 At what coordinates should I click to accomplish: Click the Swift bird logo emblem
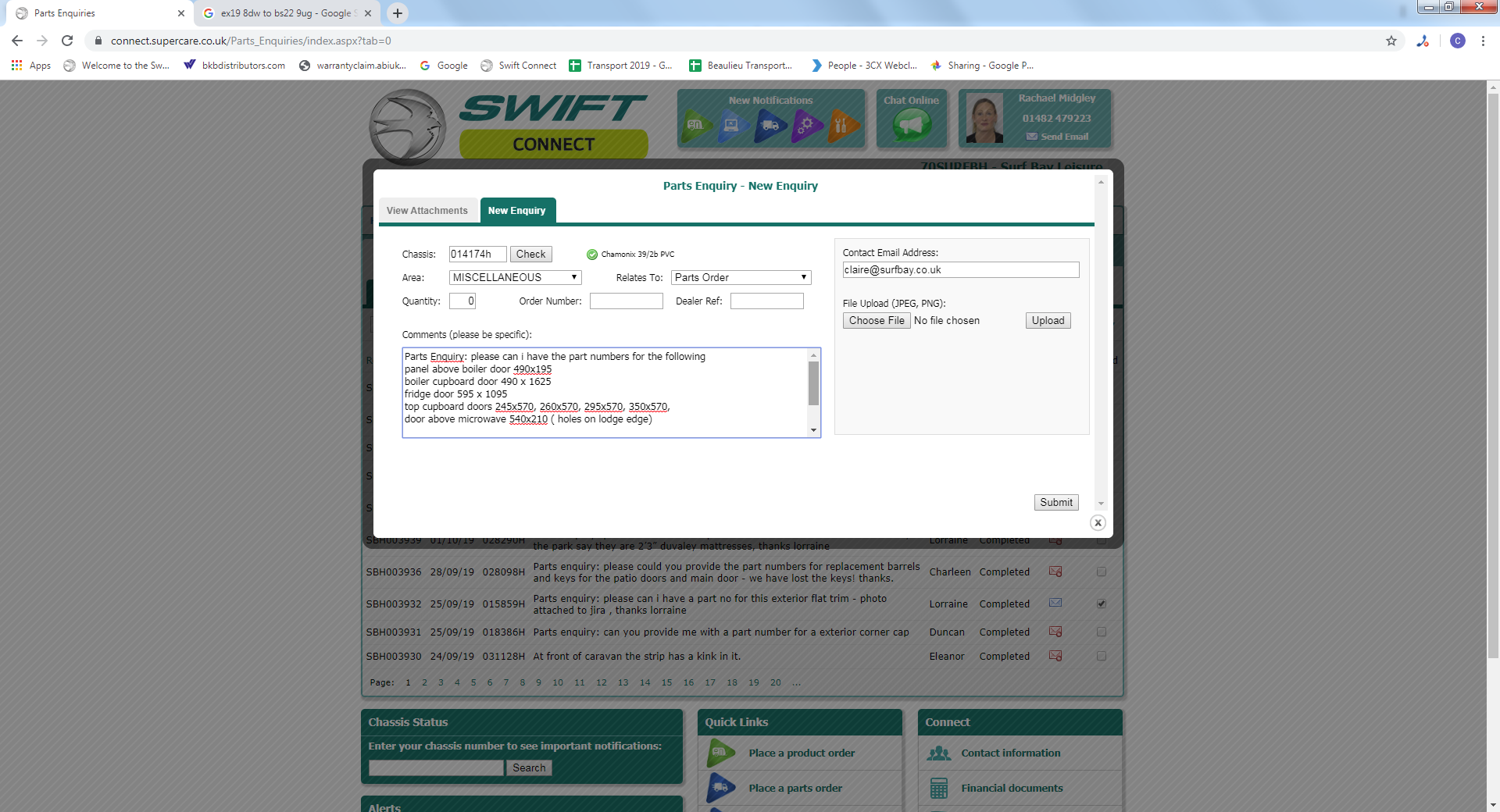point(407,126)
